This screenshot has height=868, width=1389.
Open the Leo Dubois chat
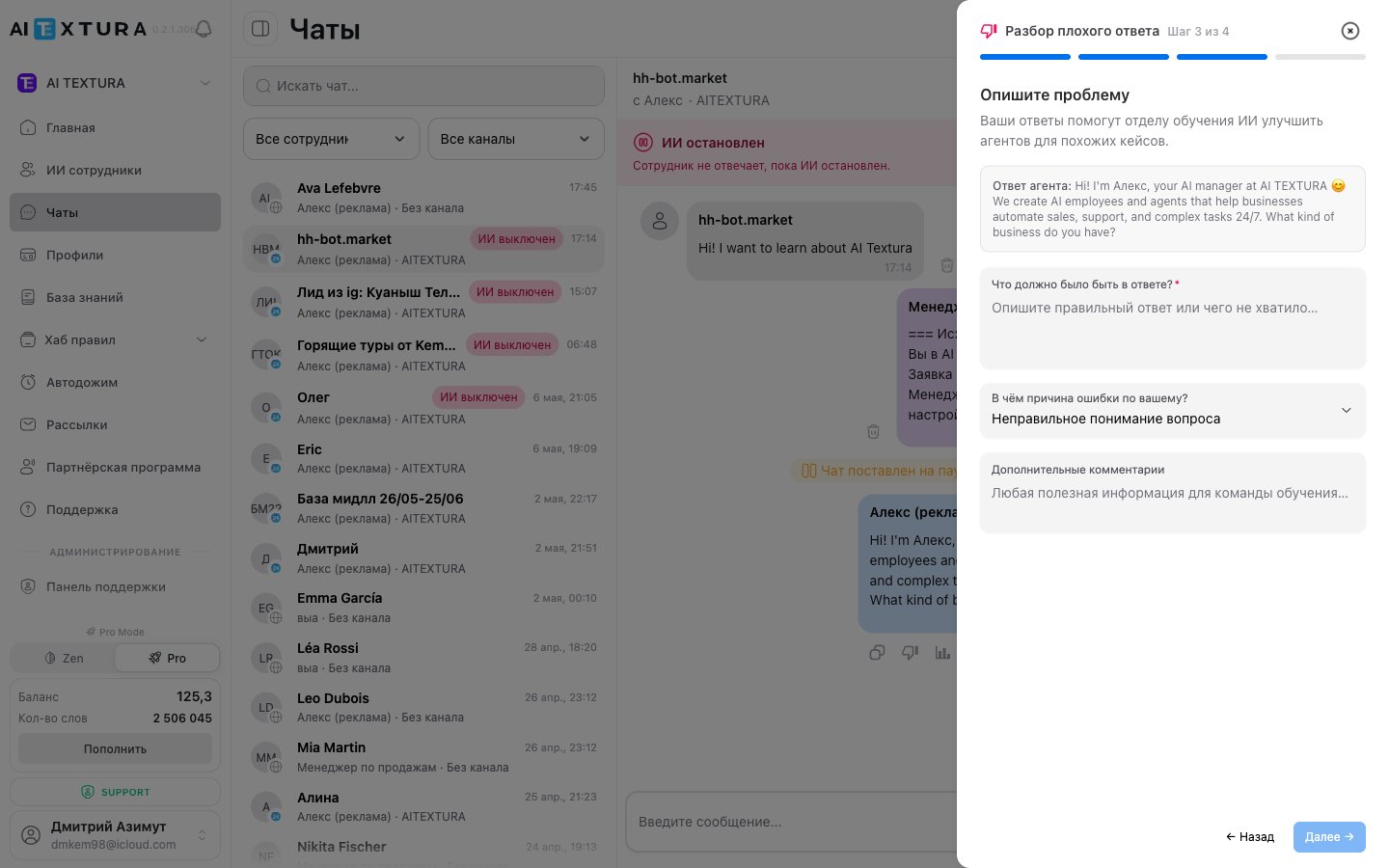[423, 707]
